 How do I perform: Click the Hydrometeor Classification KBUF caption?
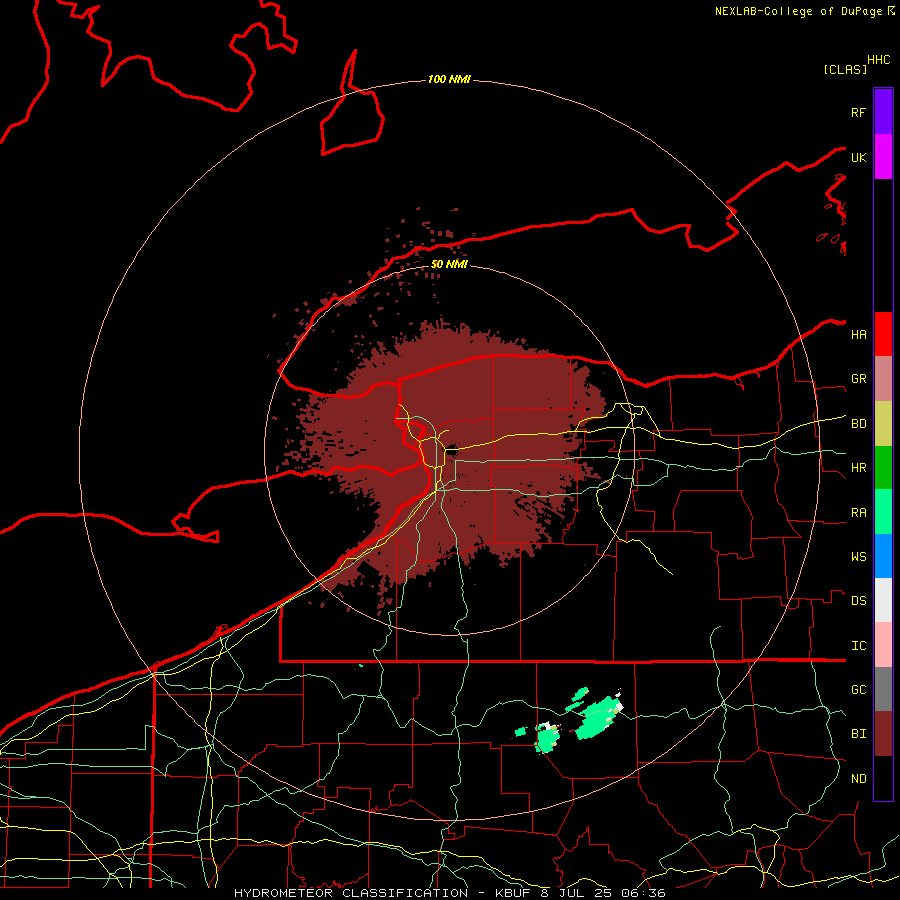(449, 893)
